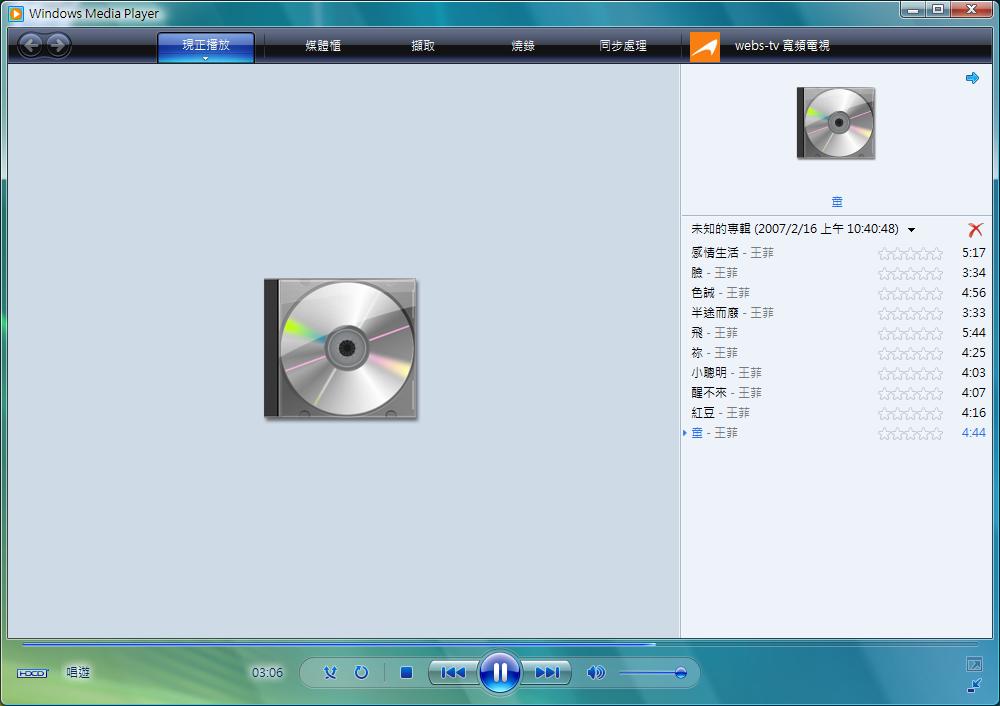
Task: Toggle repeat playback
Action: point(362,672)
